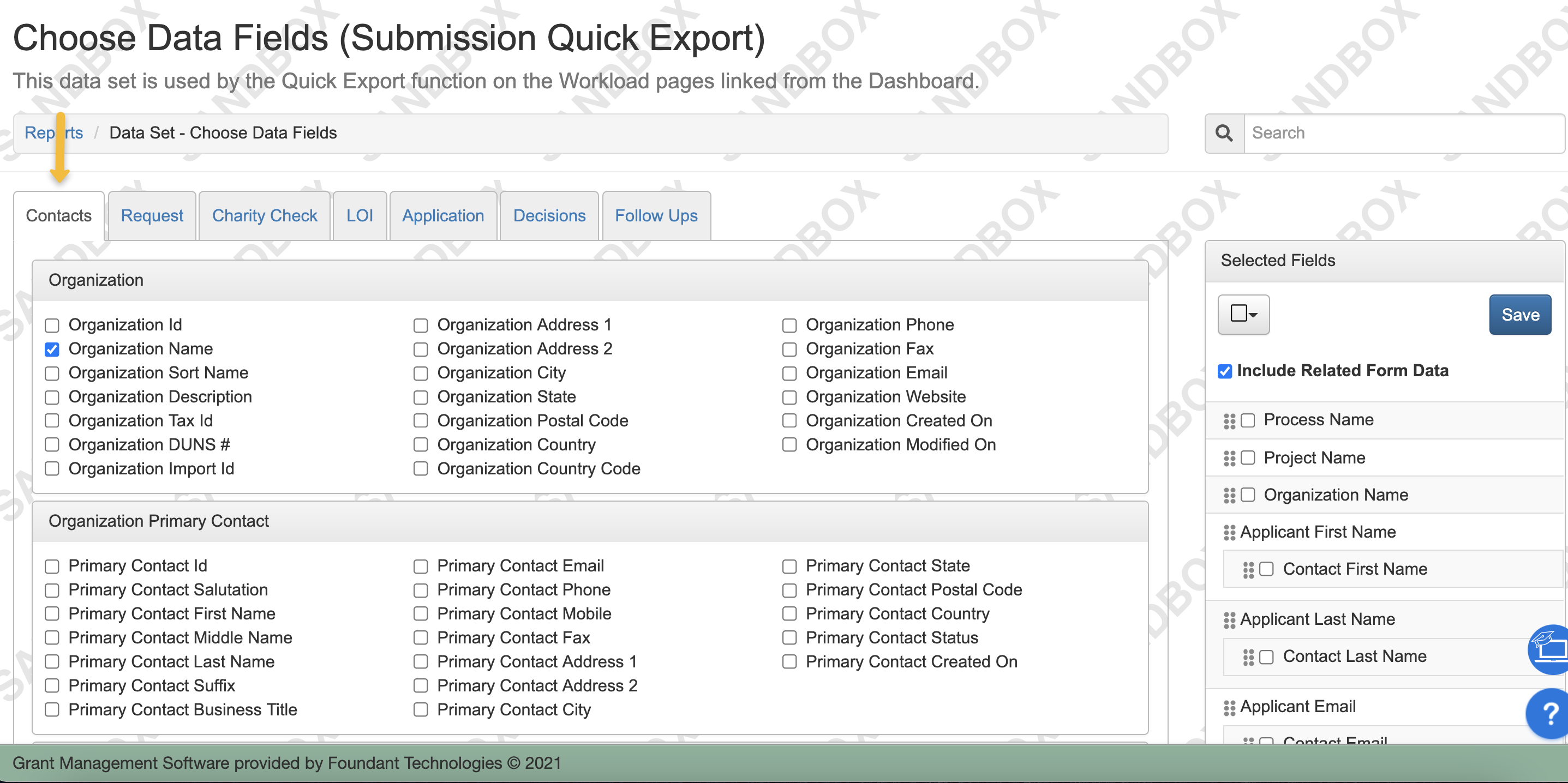
Task: Check Primary Contact Mobile field
Action: point(421,614)
